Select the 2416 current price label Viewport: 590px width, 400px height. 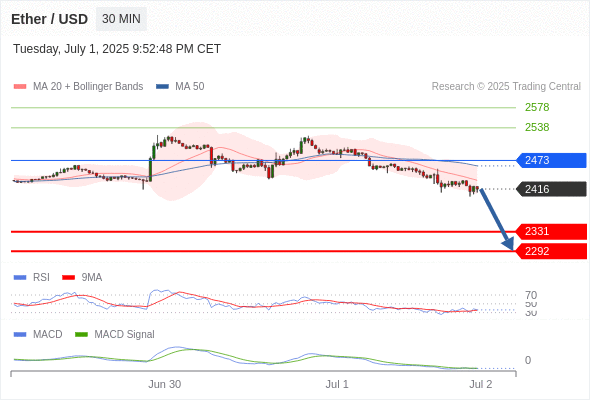[x=551, y=189]
